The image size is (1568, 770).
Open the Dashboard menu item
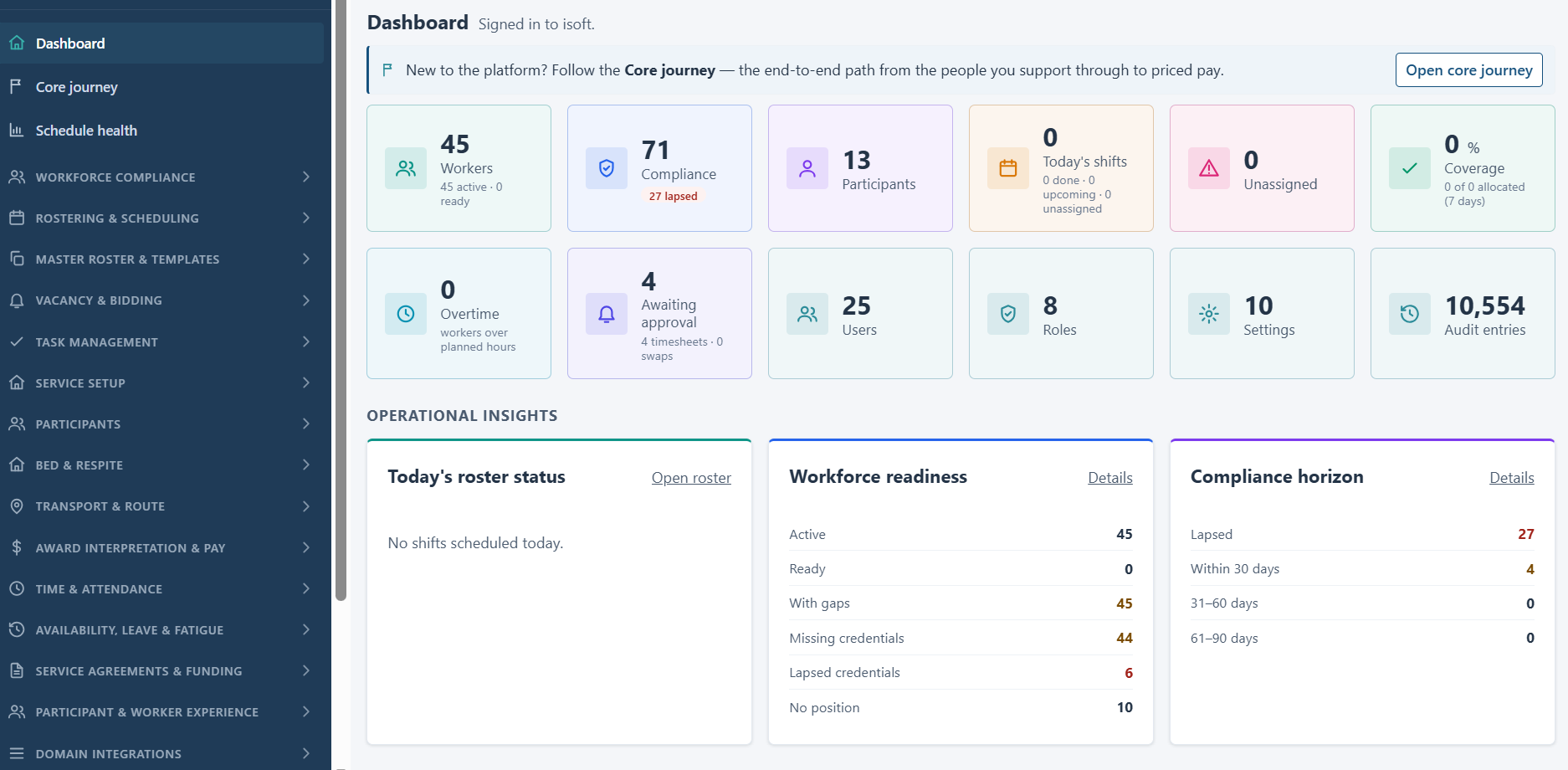pos(161,43)
